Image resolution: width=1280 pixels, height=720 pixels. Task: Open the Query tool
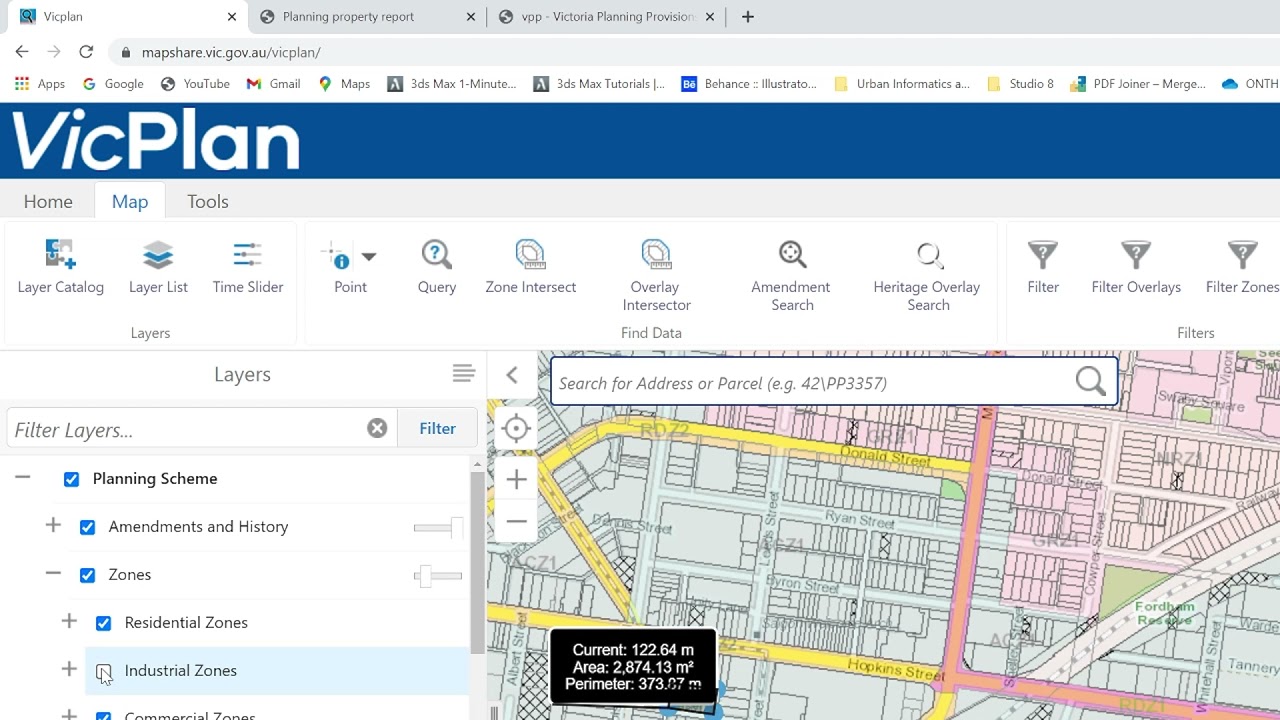click(437, 266)
